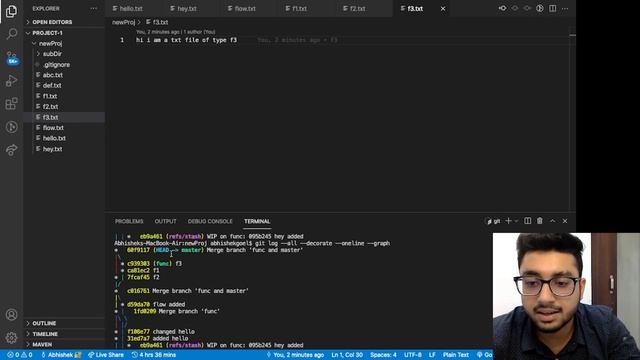The image size is (640, 360).
Task: Change UTF-8 encoding in status bar
Action: pos(413,355)
